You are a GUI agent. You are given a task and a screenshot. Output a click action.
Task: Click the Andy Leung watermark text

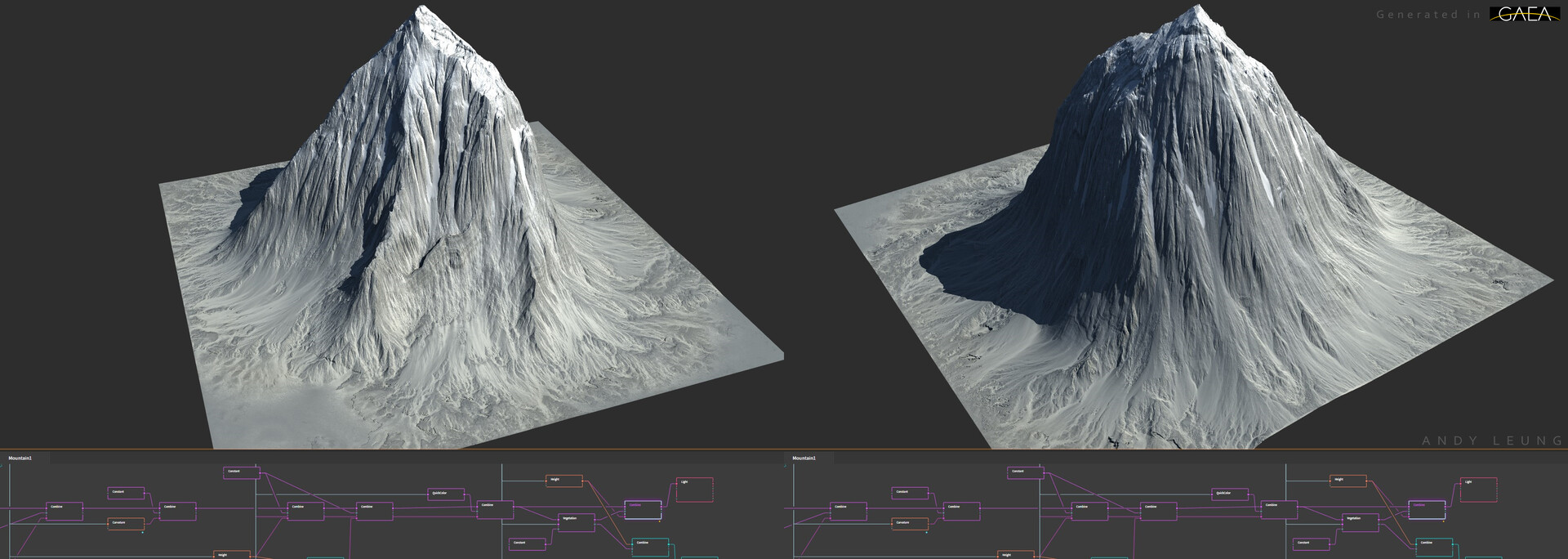pos(1492,440)
